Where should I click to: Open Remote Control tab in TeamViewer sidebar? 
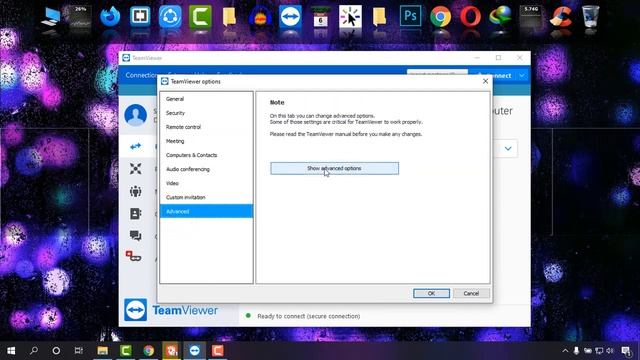click(x=136, y=146)
